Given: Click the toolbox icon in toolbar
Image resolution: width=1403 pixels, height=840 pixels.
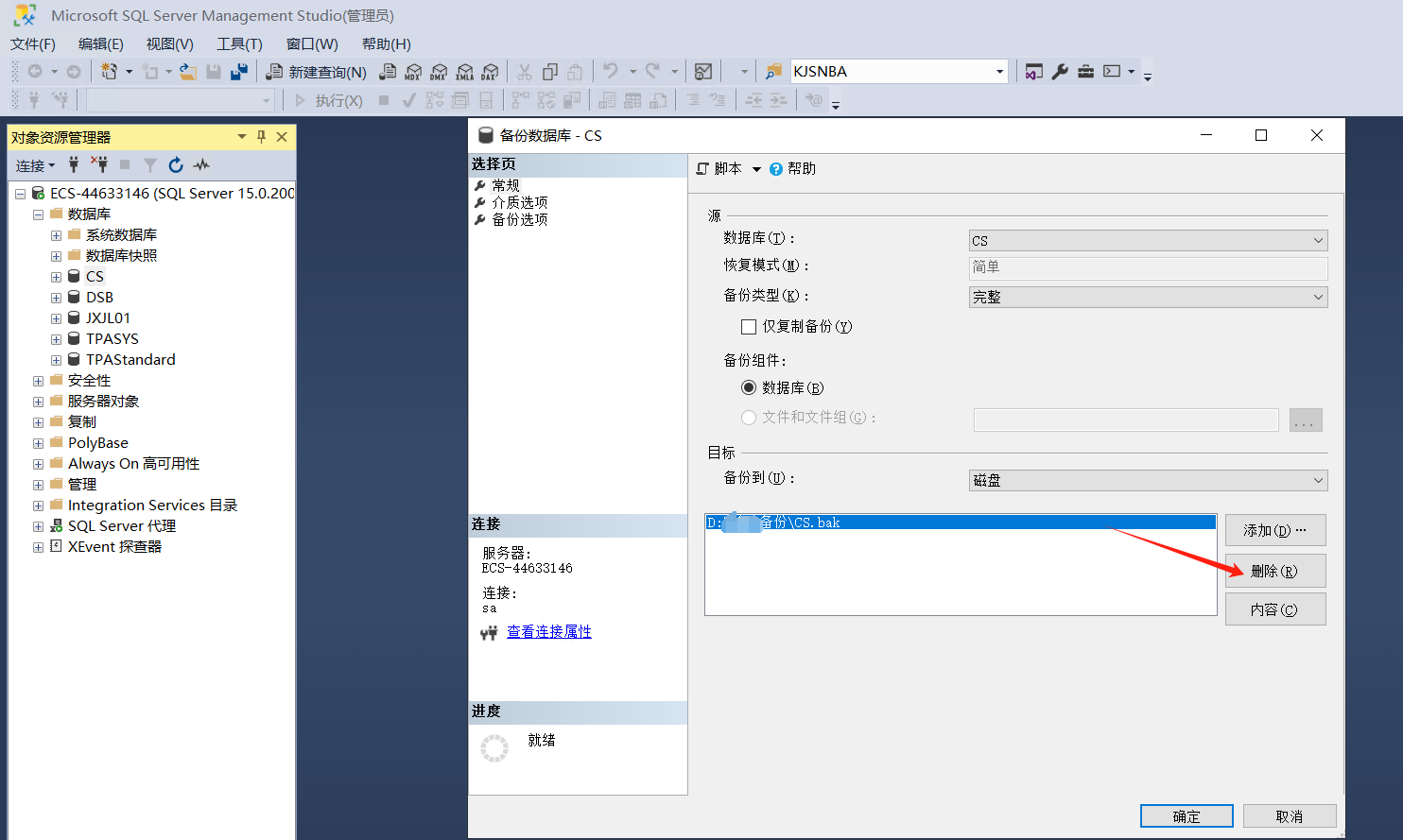Looking at the screenshot, I should pyautogui.click(x=1085, y=72).
